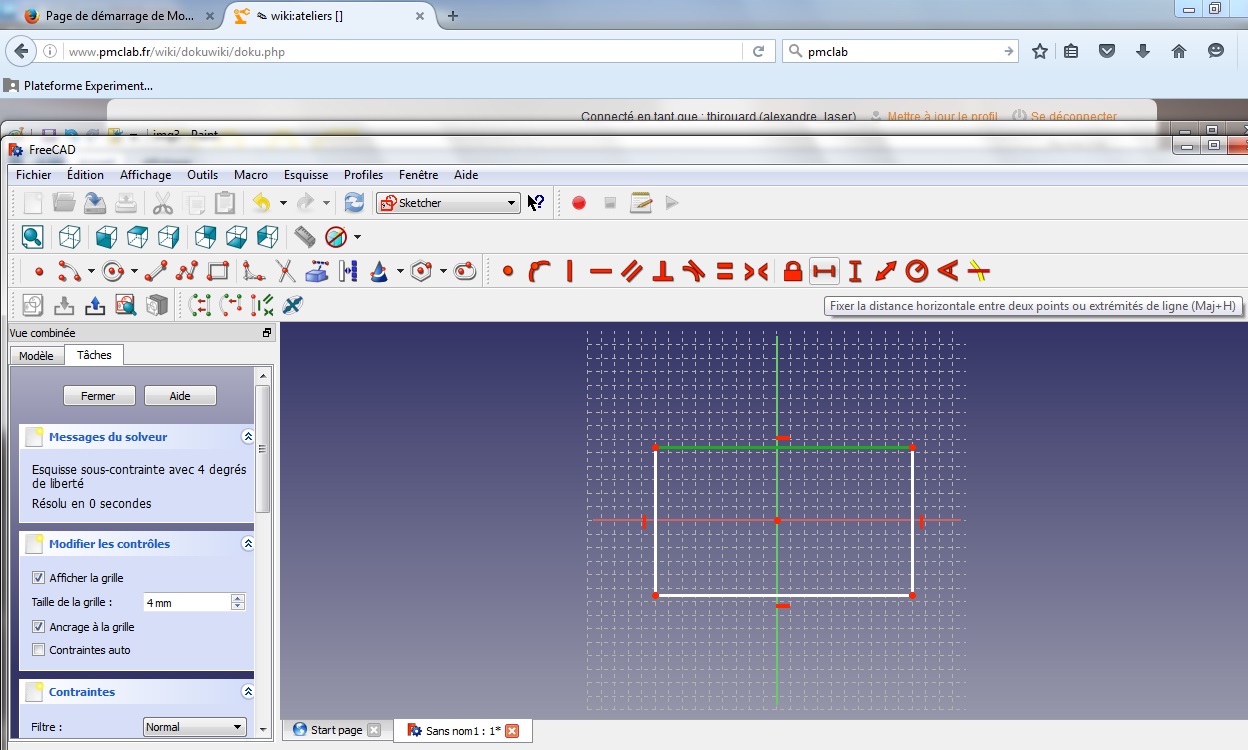Click the fit all view icon
This screenshot has height=750, width=1248.
tap(33, 237)
